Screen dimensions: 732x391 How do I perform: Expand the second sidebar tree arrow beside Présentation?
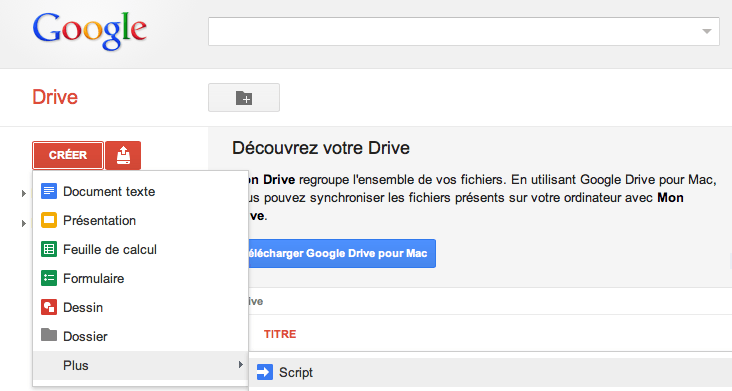(x=23, y=223)
